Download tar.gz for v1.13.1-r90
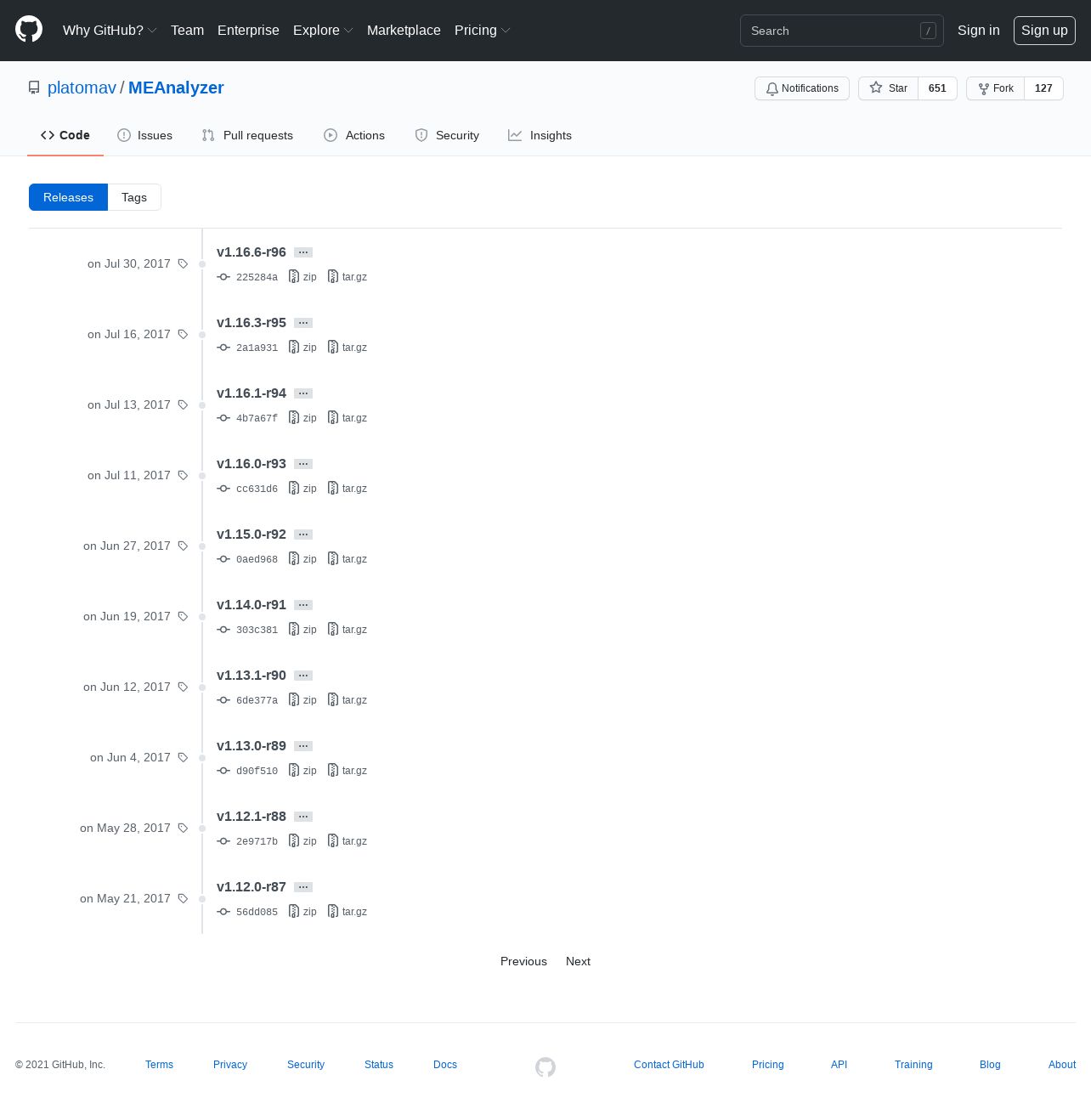 (x=348, y=700)
